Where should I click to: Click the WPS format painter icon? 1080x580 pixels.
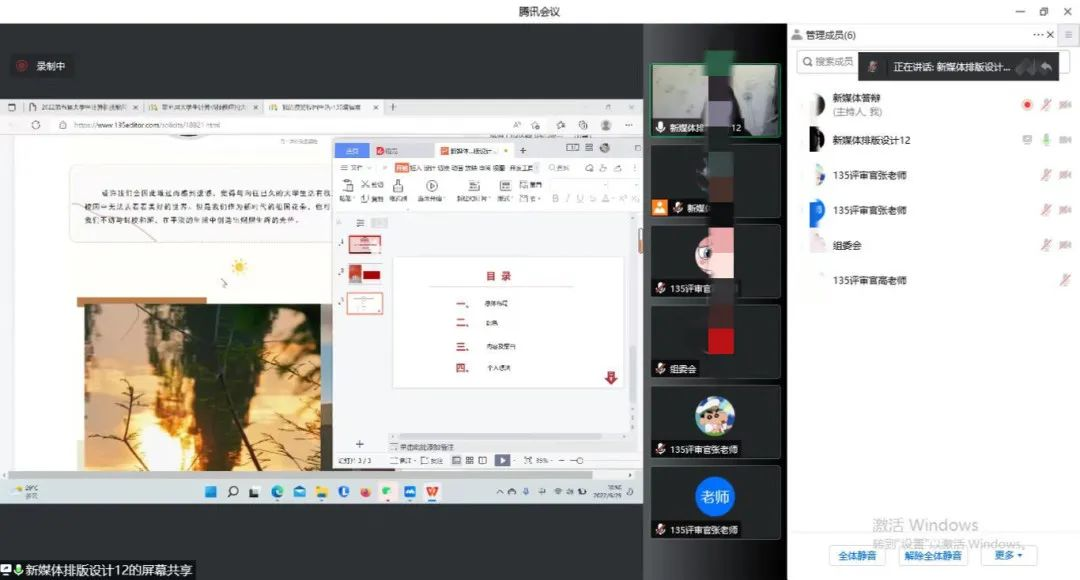[398, 185]
